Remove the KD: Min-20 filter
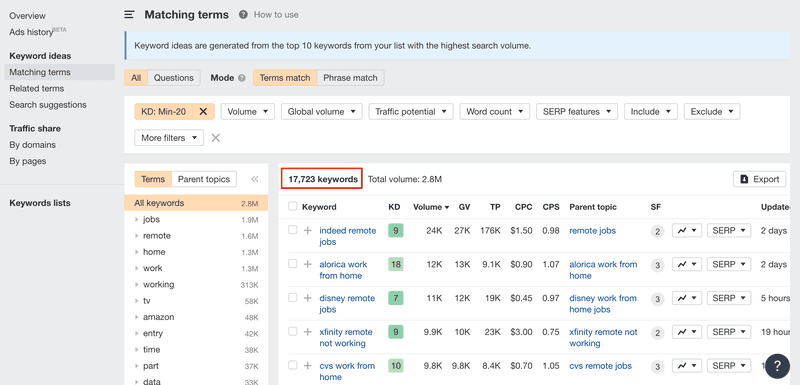The width and height of the screenshot is (800, 385). click(x=203, y=112)
